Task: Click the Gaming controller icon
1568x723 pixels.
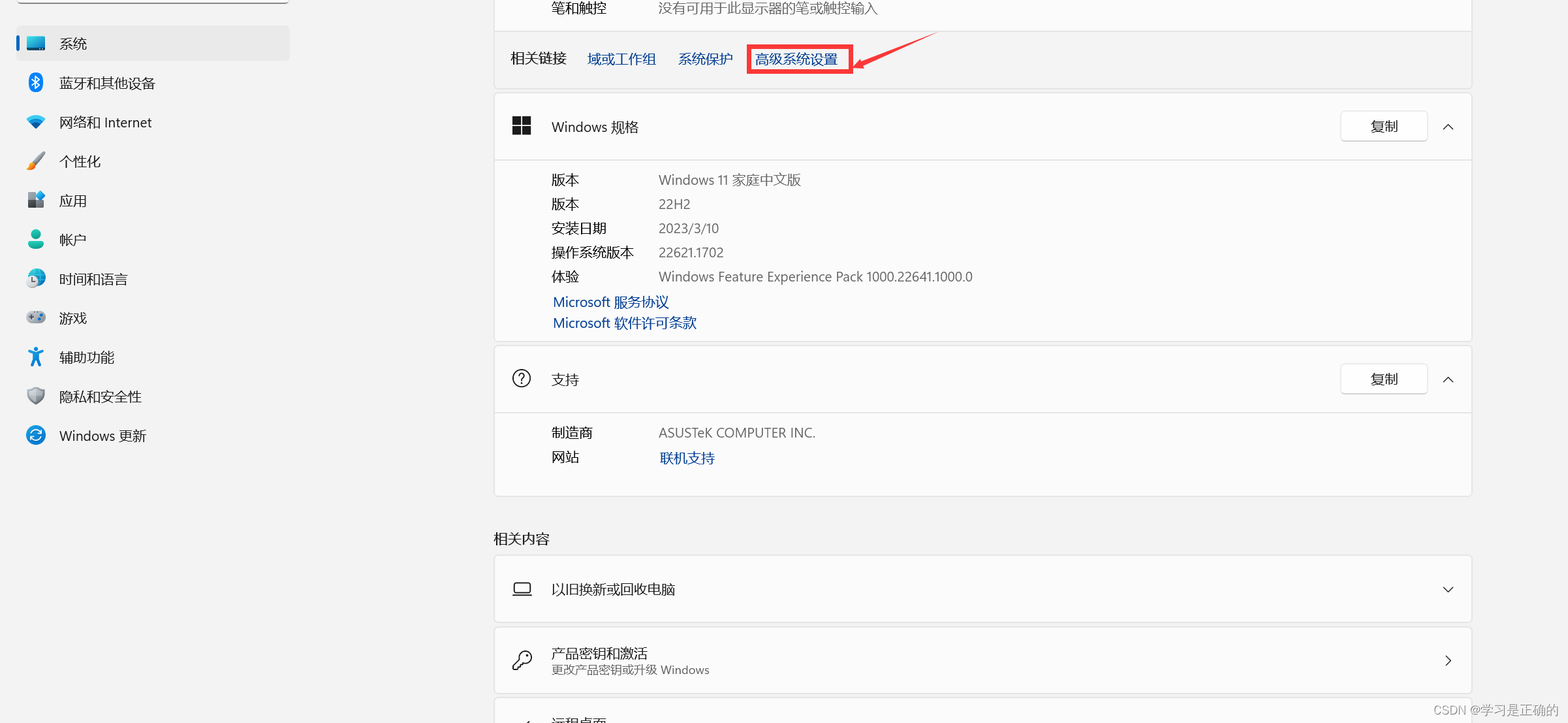Action: [x=36, y=317]
